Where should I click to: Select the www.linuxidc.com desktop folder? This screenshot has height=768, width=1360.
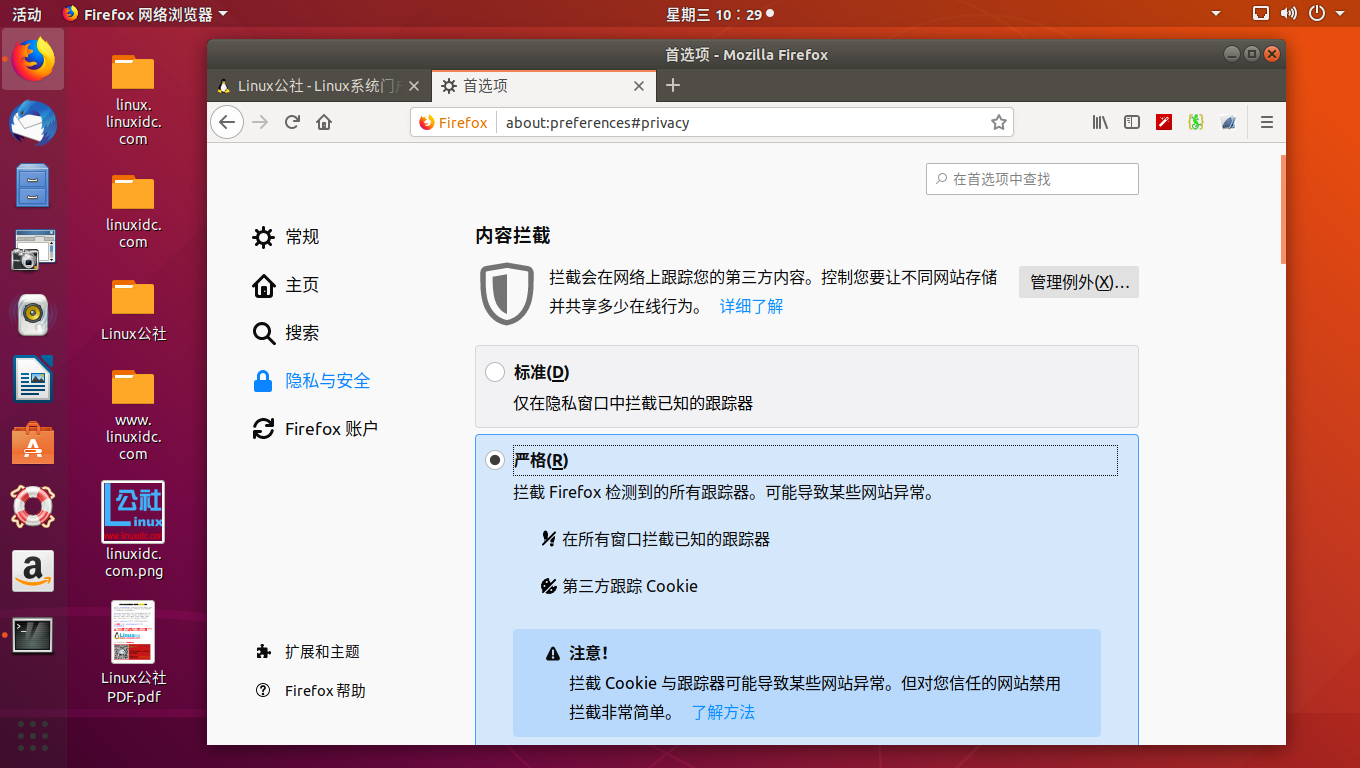tap(133, 414)
